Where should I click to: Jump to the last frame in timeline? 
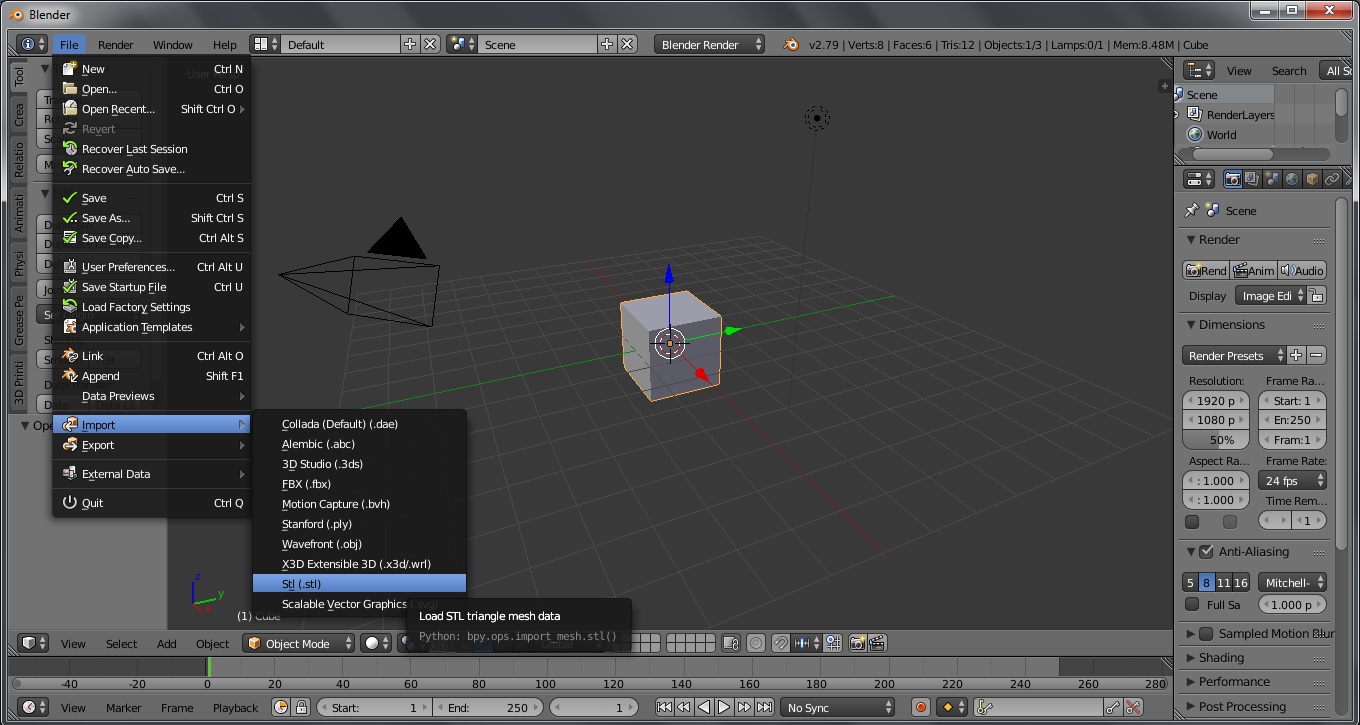764,707
